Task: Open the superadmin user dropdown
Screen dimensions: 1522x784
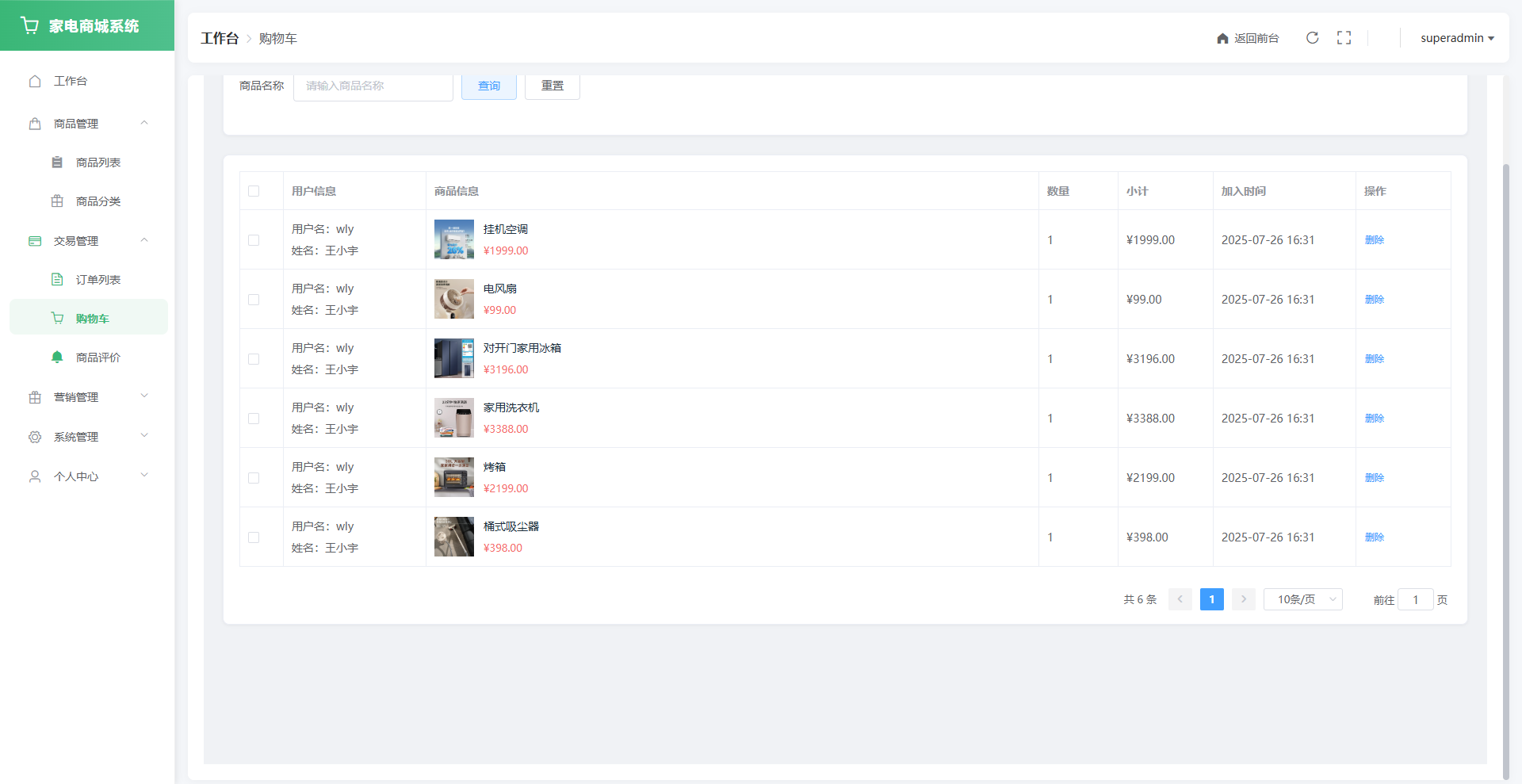Action: pos(1456,38)
